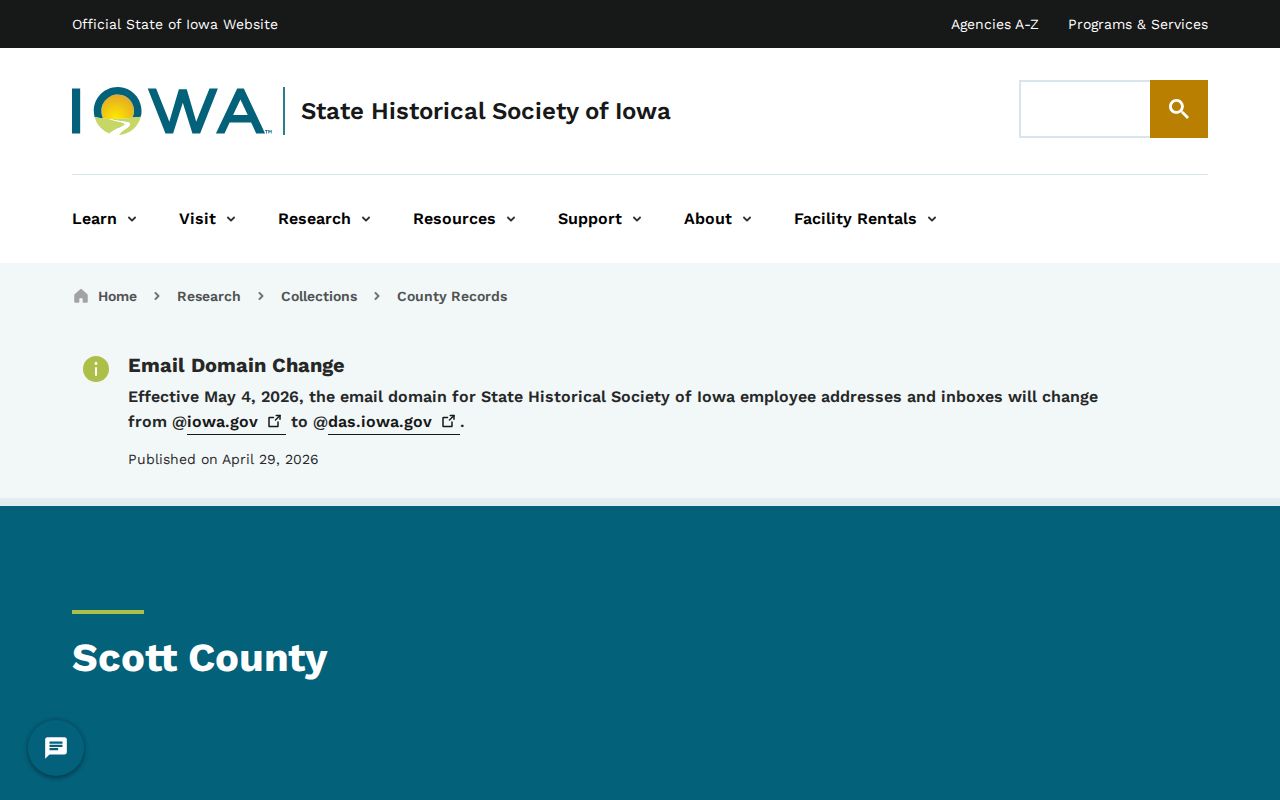
Task: Click the Iowa logo
Action: pyautogui.click(x=170, y=111)
